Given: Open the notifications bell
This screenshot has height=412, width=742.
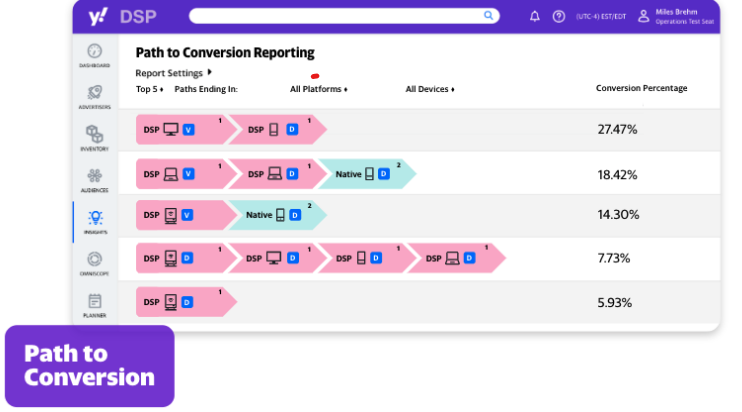Looking at the screenshot, I should coord(535,17).
